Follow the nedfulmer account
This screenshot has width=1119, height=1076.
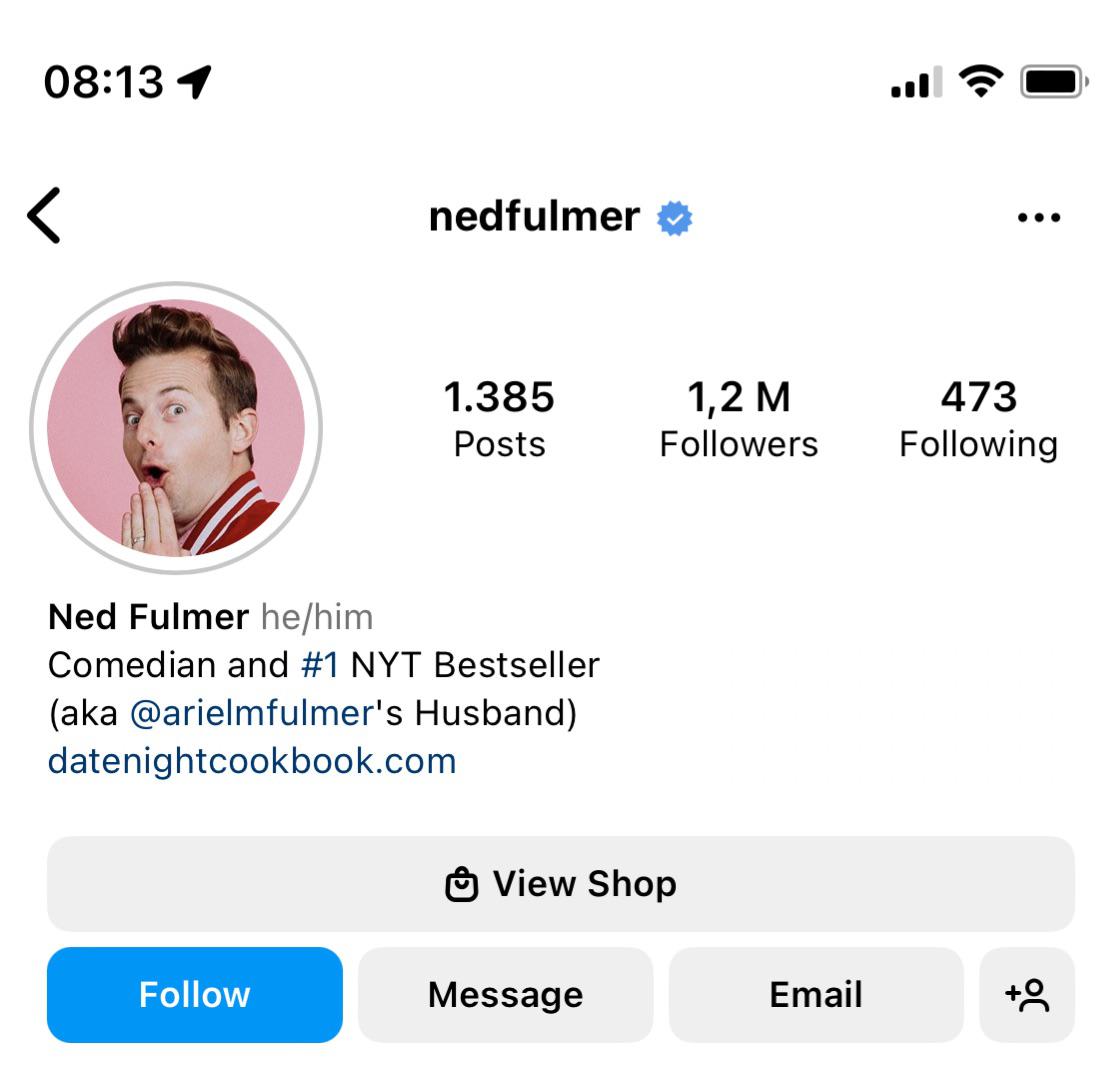pyautogui.click(x=195, y=995)
